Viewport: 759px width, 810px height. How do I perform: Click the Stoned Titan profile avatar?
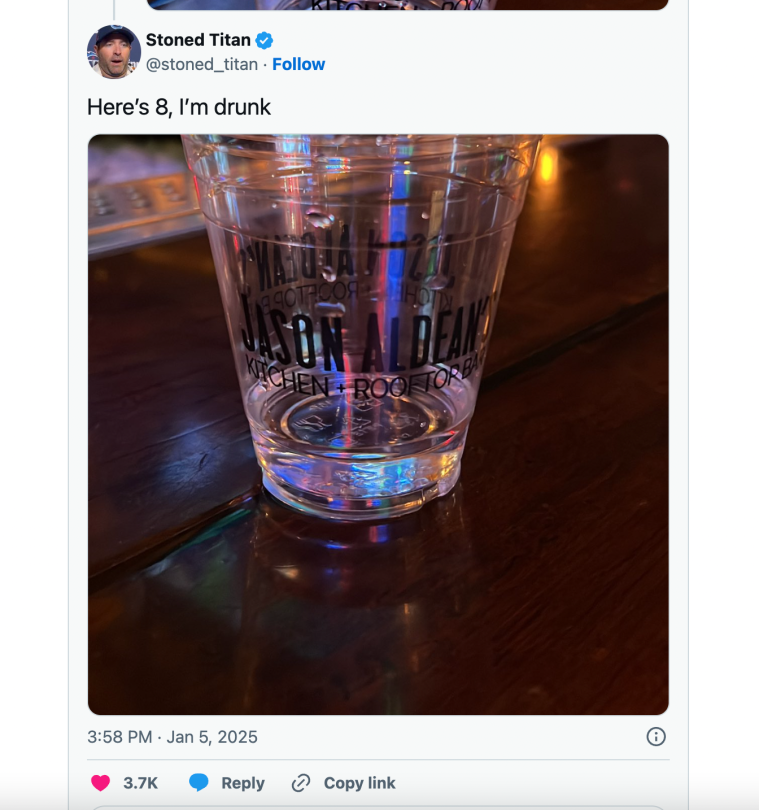click(113, 52)
